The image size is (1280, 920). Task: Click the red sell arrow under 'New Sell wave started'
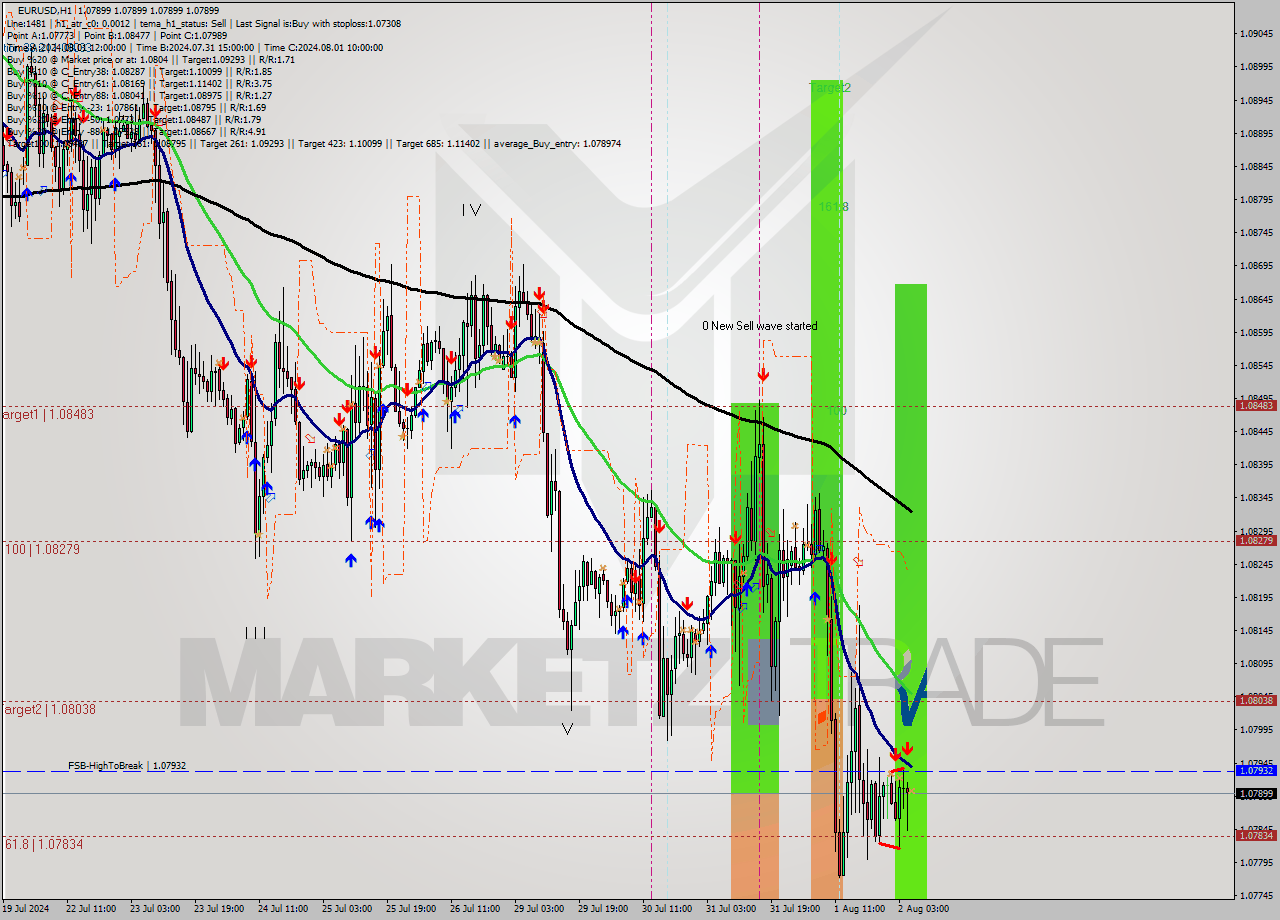click(x=763, y=374)
